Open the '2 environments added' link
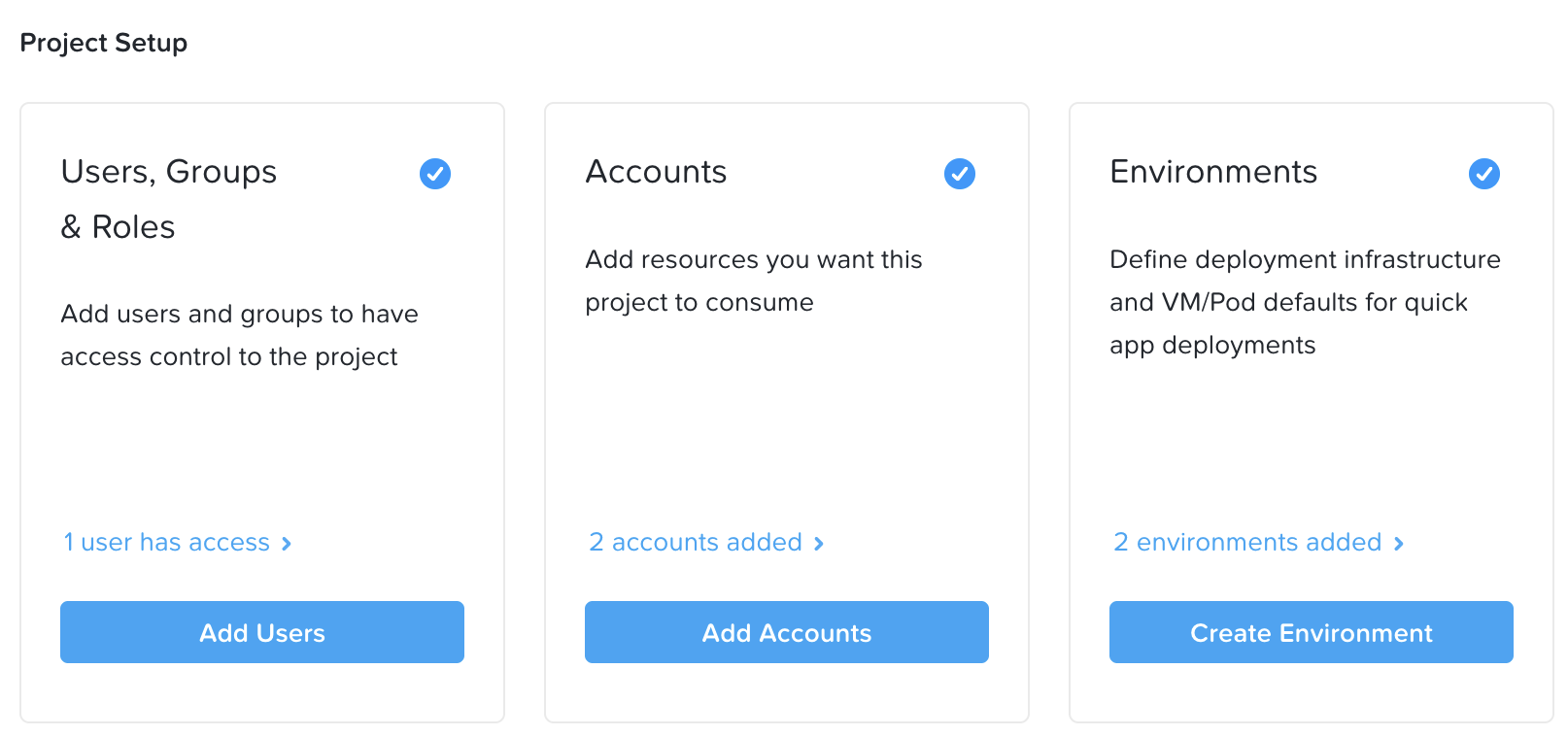This screenshot has height=736, width=1568. [1247, 542]
